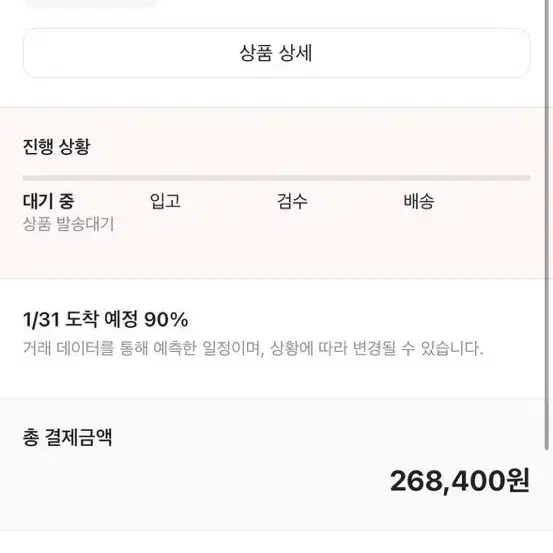Image resolution: width=553 pixels, height=553 pixels.
Task: Select the 검수 inspection step
Action: 292,201
